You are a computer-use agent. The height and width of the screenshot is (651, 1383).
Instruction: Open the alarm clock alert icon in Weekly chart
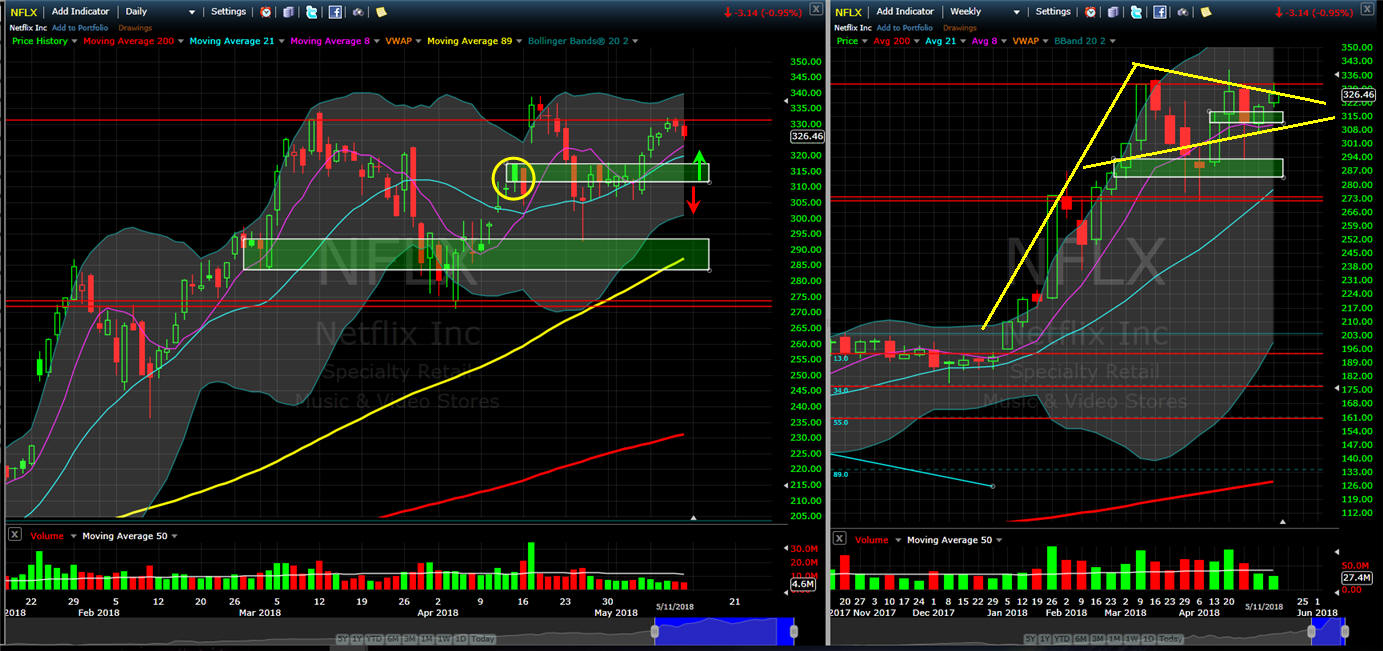click(x=1090, y=12)
